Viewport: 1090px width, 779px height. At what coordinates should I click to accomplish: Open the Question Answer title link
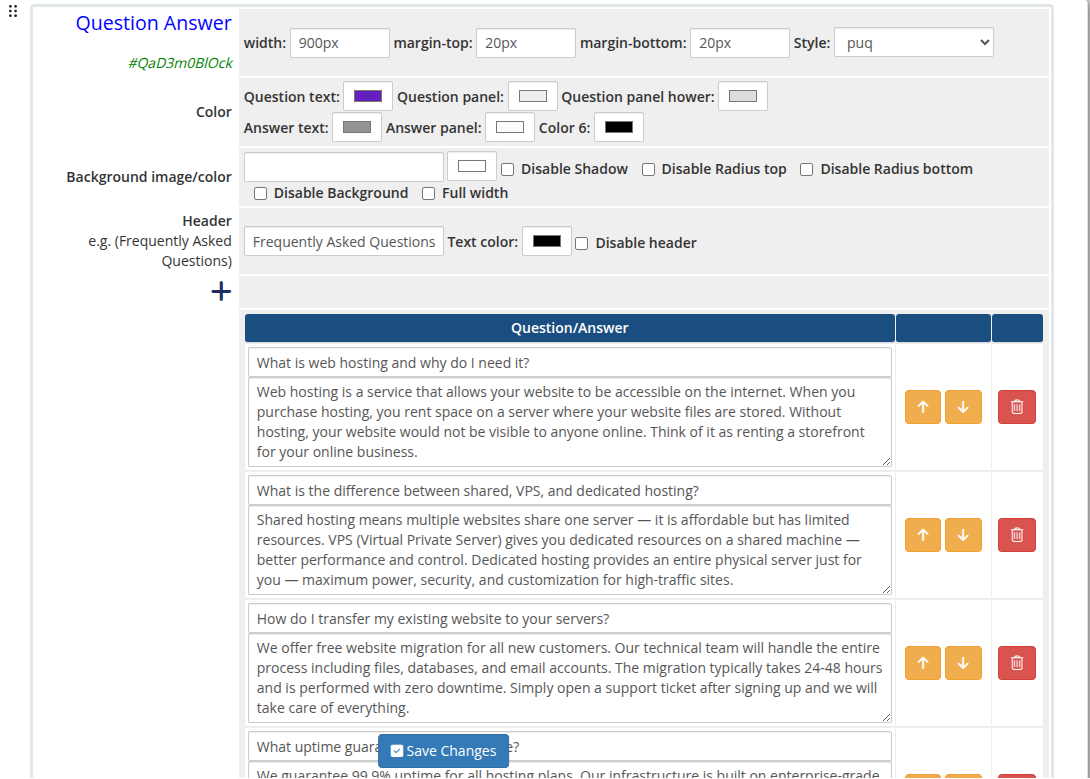click(x=154, y=23)
